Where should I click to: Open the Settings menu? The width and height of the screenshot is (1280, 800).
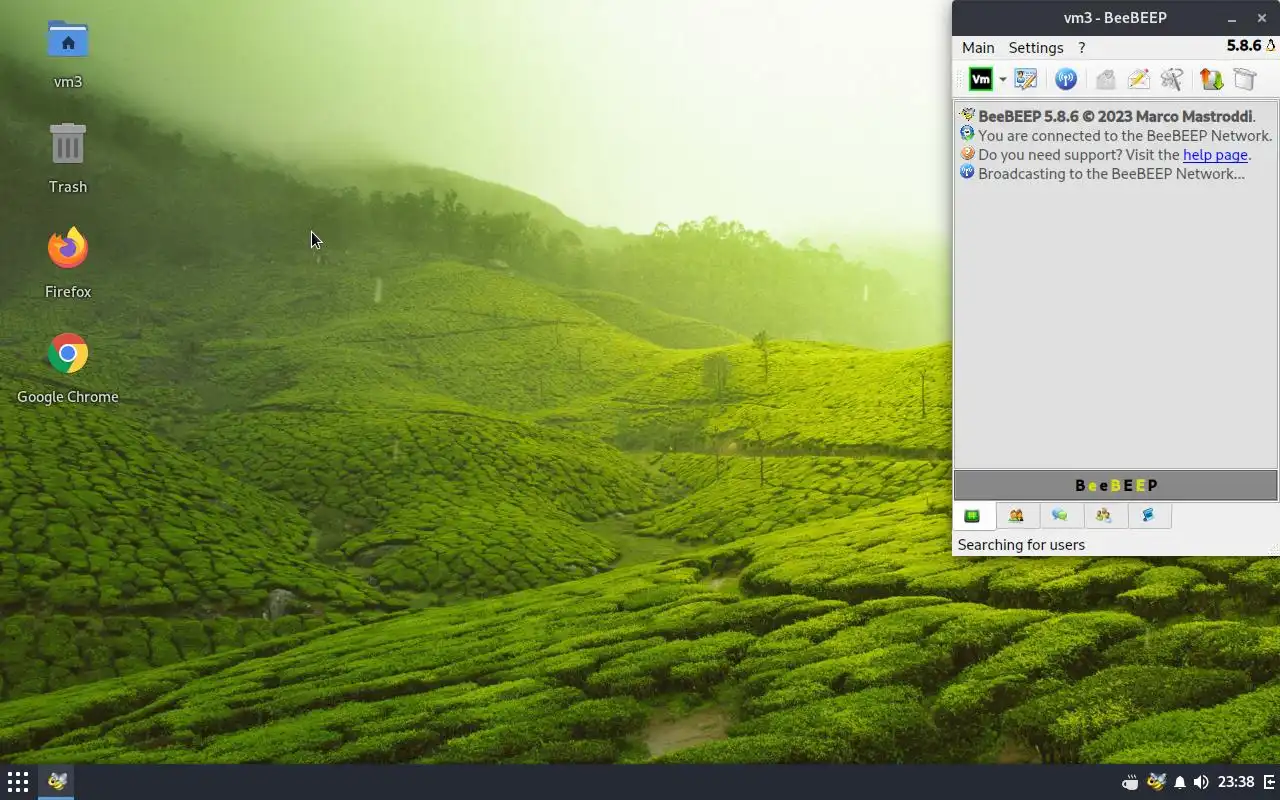(x=1036, y=48)
